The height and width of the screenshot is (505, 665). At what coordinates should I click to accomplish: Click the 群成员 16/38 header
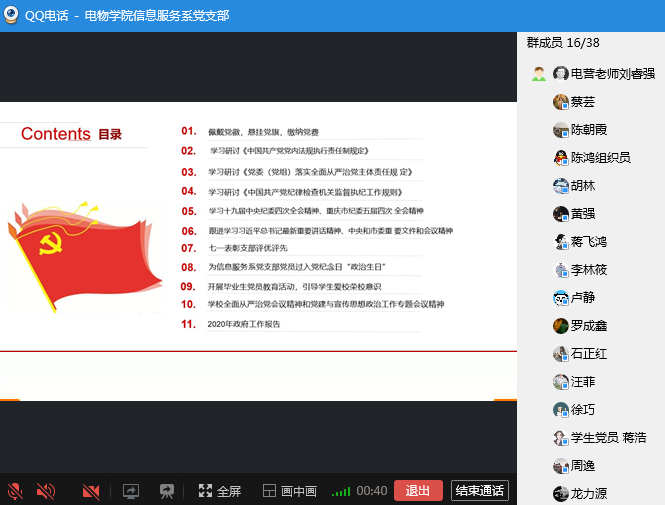point(563,43)
